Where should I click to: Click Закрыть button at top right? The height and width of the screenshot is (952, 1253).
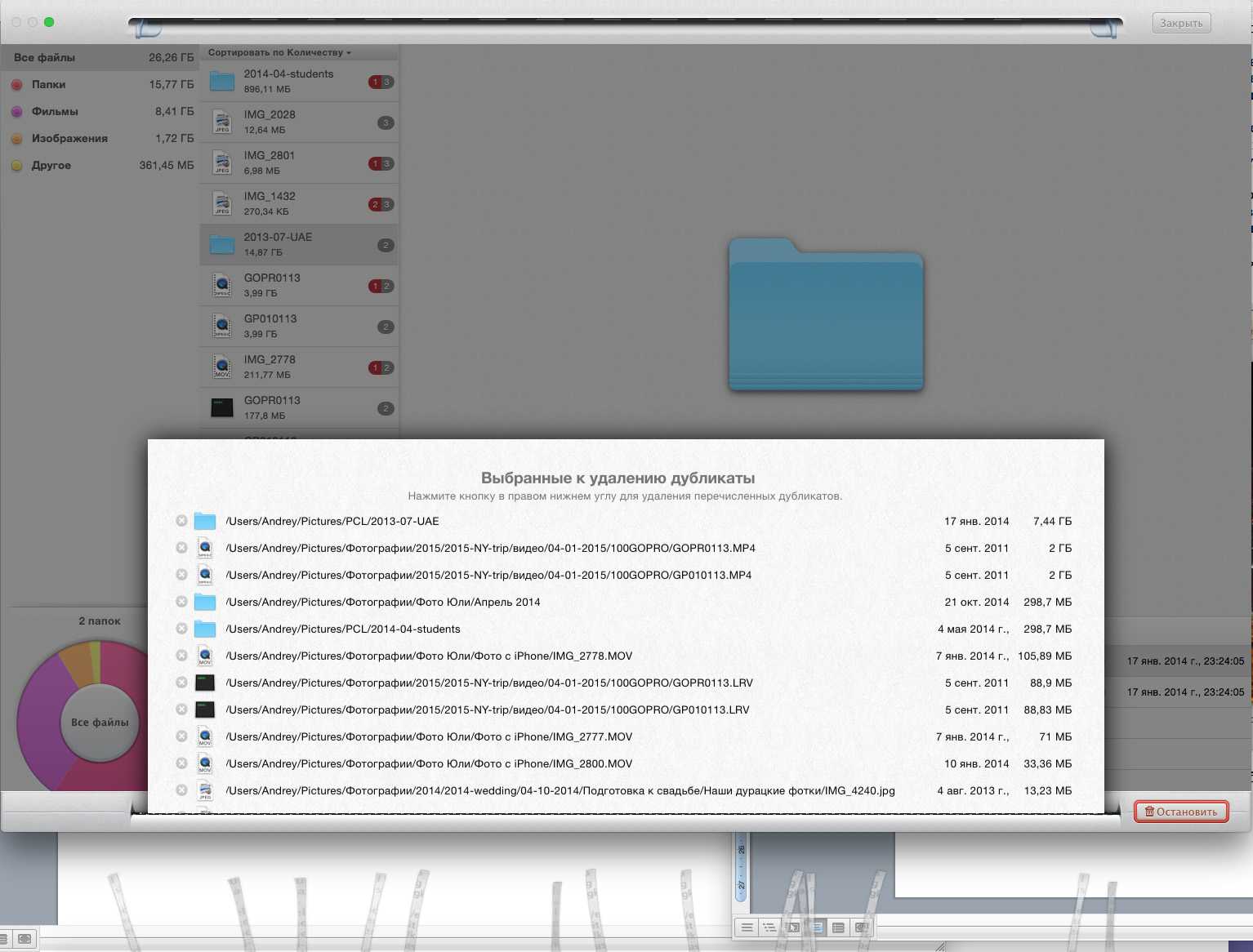1181,23
